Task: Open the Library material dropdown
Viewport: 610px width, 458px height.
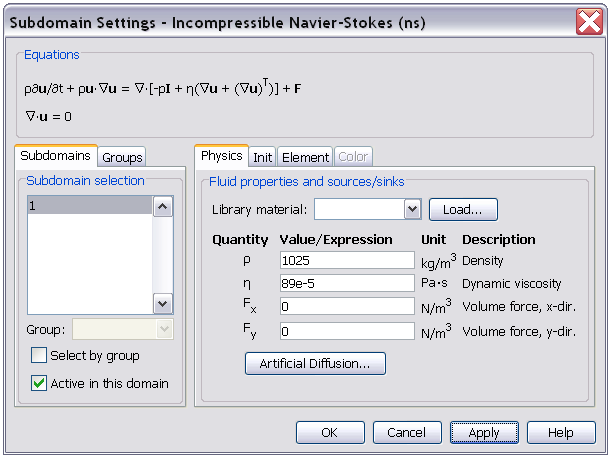Action: 412,209
